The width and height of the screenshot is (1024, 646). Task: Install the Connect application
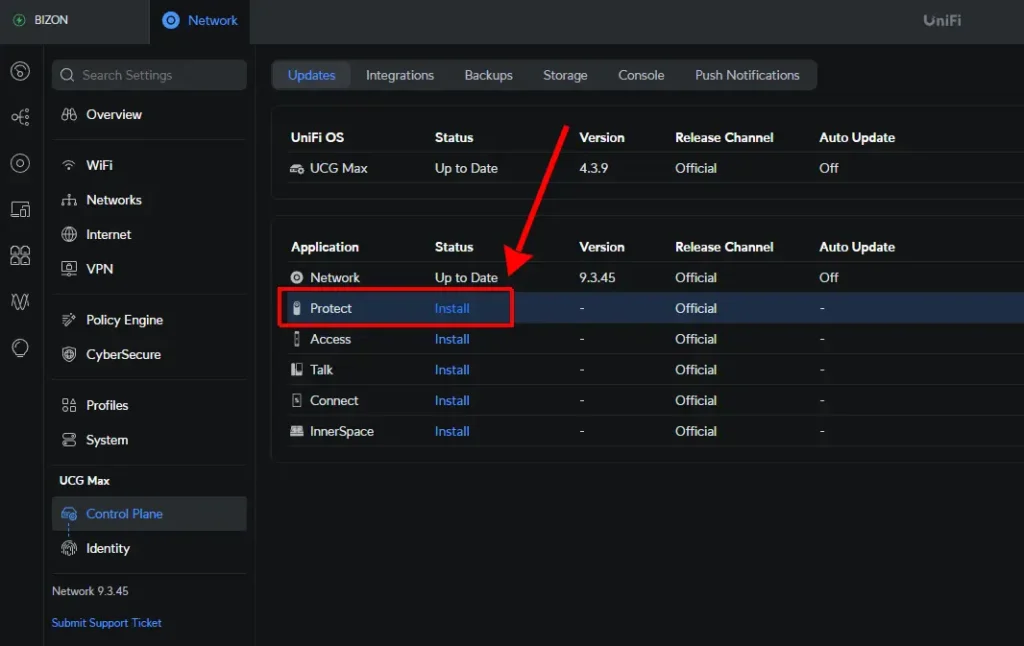click(452, 400)
